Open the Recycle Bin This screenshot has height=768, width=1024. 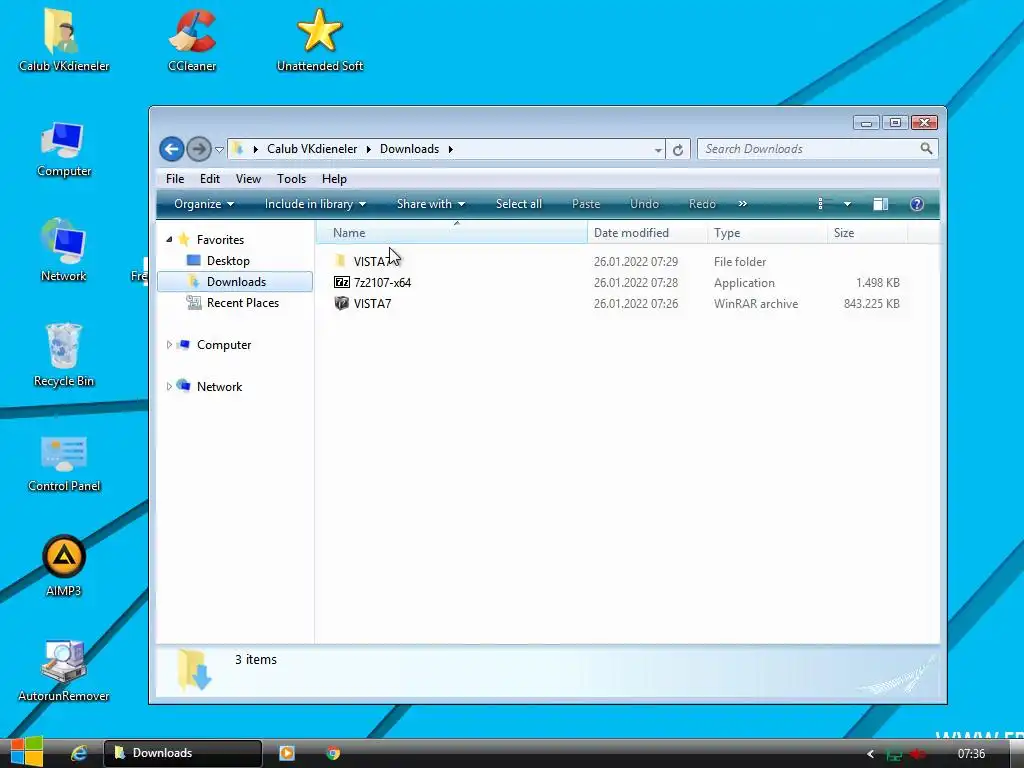click(x=63, y=355)
